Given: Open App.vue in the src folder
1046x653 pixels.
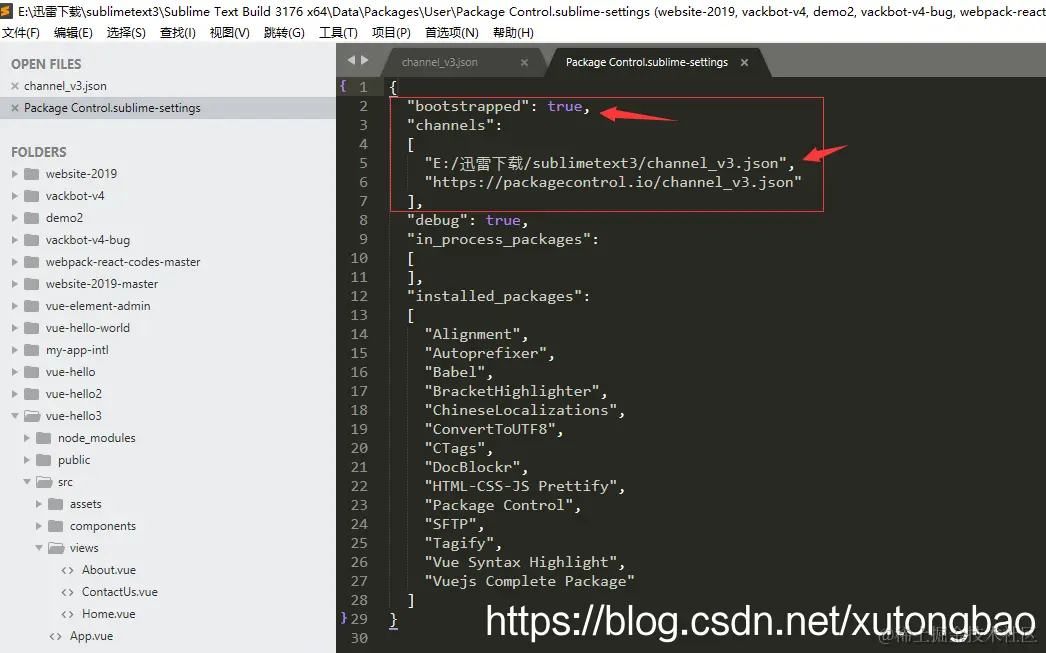Looking at the screenshot, I should pos(91,636).
